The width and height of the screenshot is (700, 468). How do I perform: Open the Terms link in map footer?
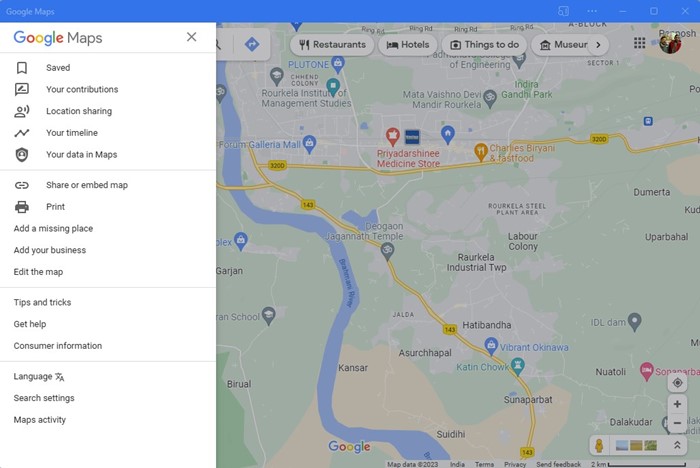[x=484, y=464]
